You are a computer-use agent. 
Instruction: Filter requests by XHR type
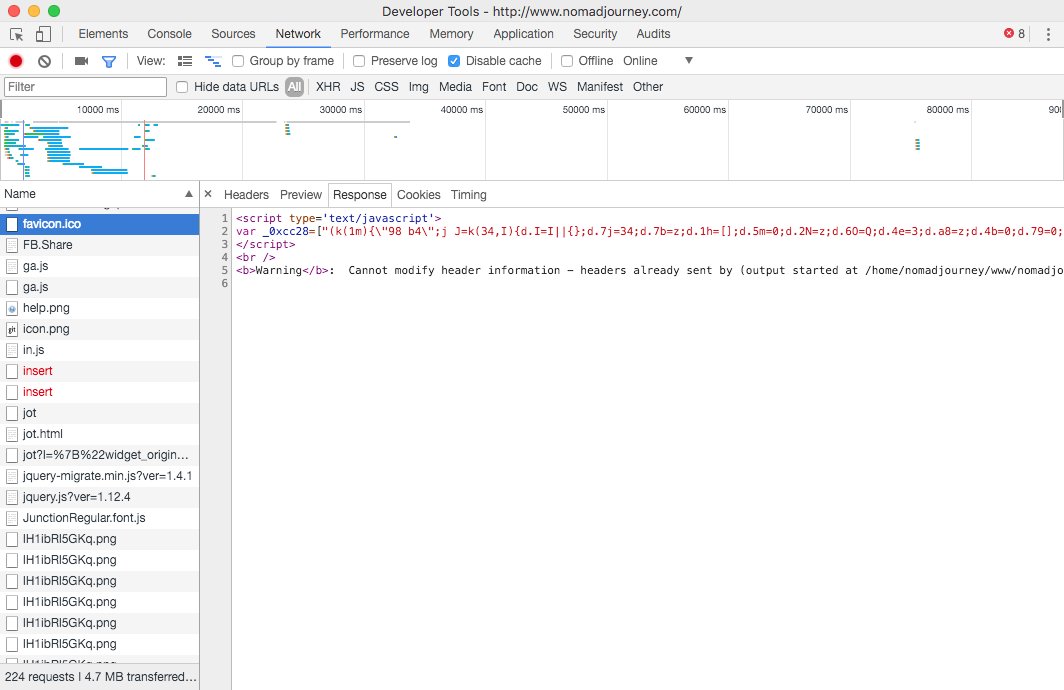pyautogui.click(x=328, y=87)
